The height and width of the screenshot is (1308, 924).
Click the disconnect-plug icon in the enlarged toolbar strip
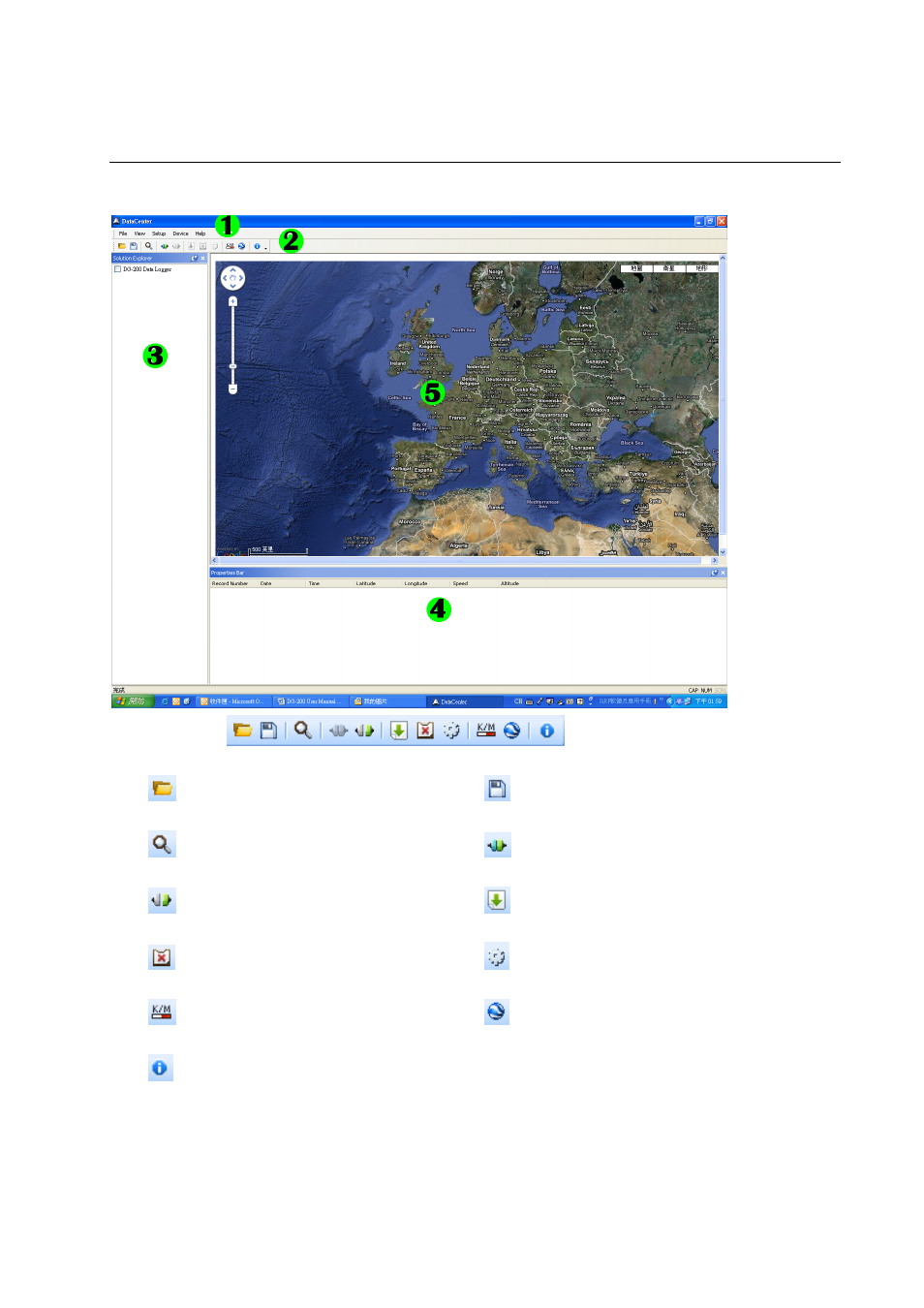(364, 731)
